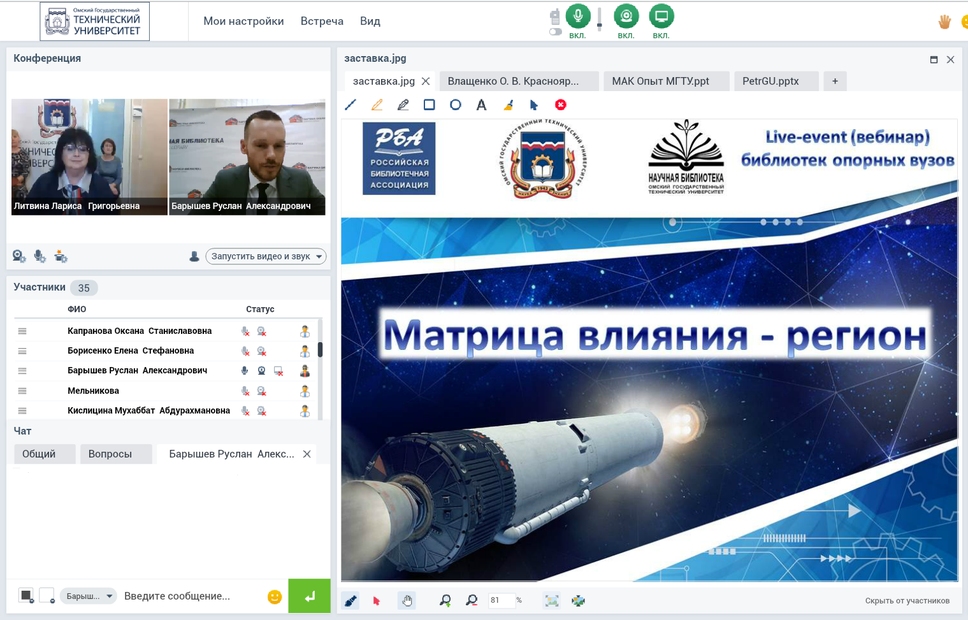The image size is (968, 620).
Task: Switch to the PetrGU.pptx document tab
Action: [x=775, y=81]
